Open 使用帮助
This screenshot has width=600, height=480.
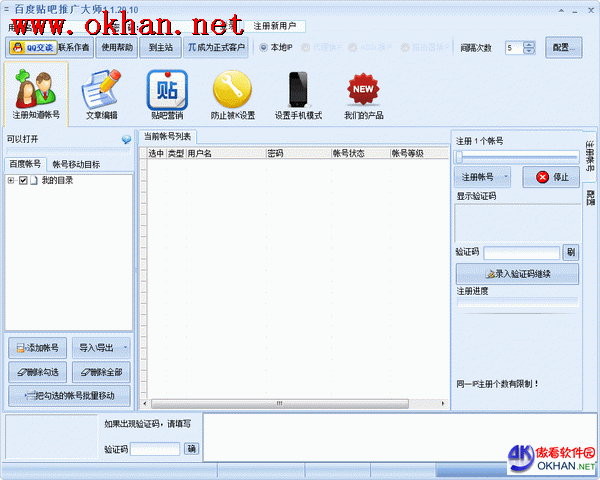click(x=117, y=47)
